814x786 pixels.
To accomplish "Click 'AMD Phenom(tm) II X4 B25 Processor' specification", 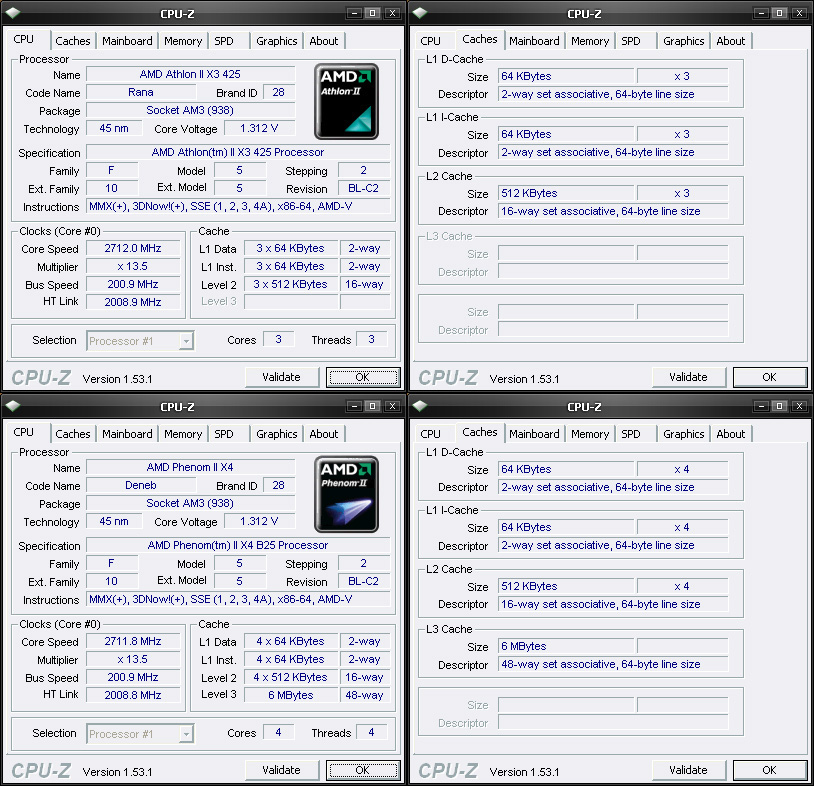I will 238,546.
